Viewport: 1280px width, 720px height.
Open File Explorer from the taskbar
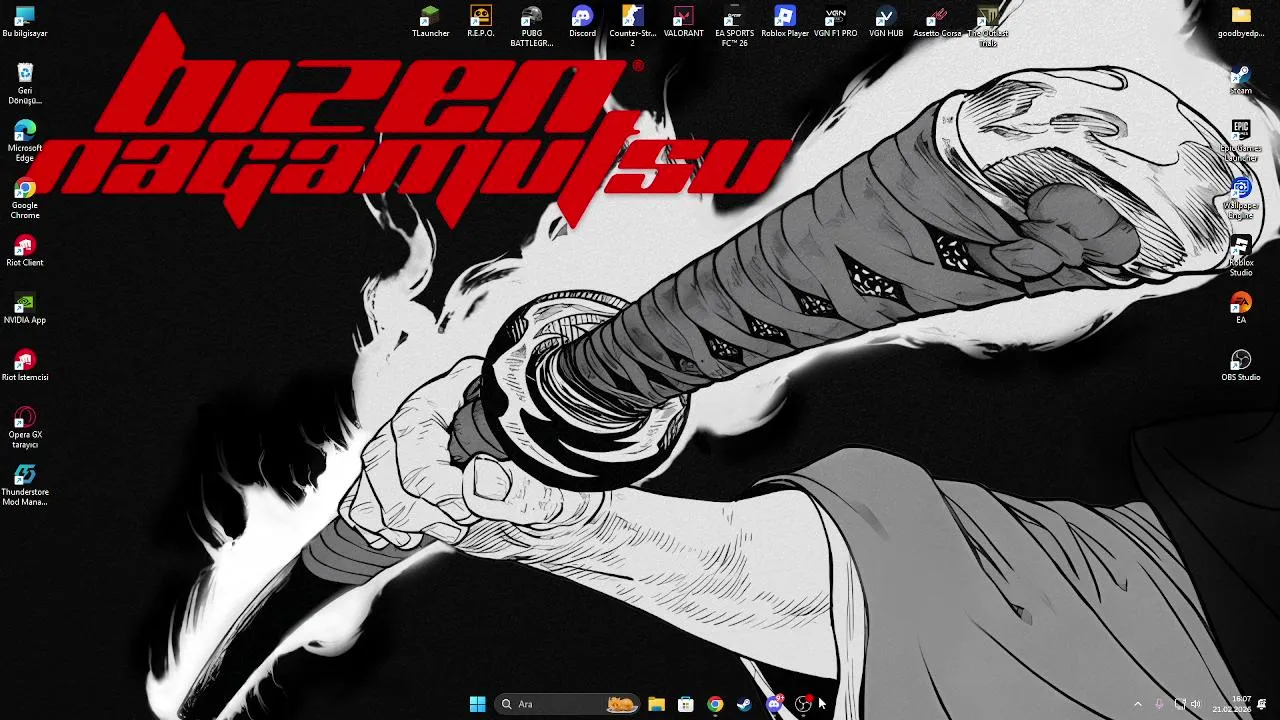(x=656, y=704)
